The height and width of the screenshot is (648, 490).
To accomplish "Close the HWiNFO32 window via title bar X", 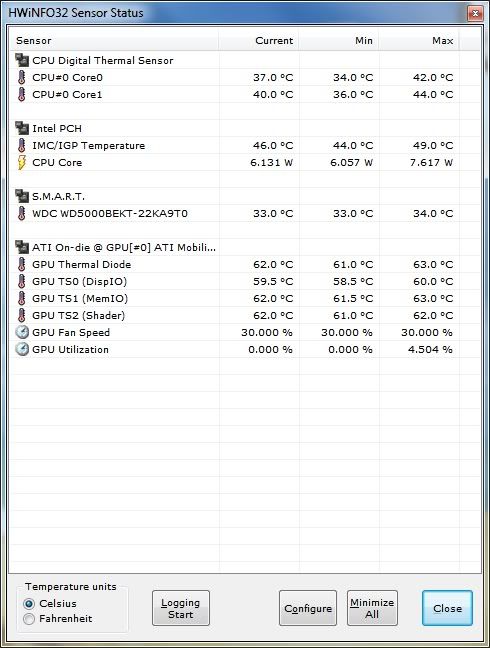I will click(x=475, y=13).
